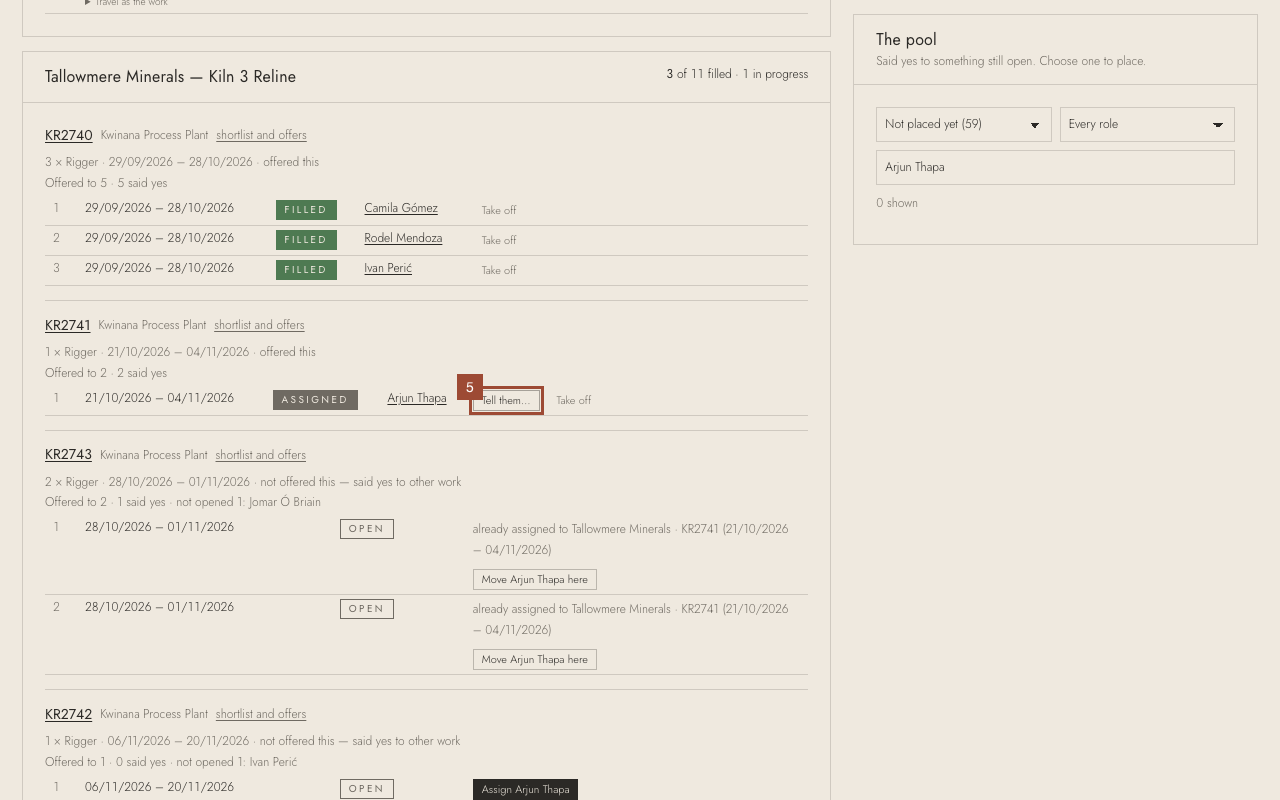Open the KR2743 job link
Image resolution: width=1280 pixels, height=800 pixels.
(x=68, y=454)
